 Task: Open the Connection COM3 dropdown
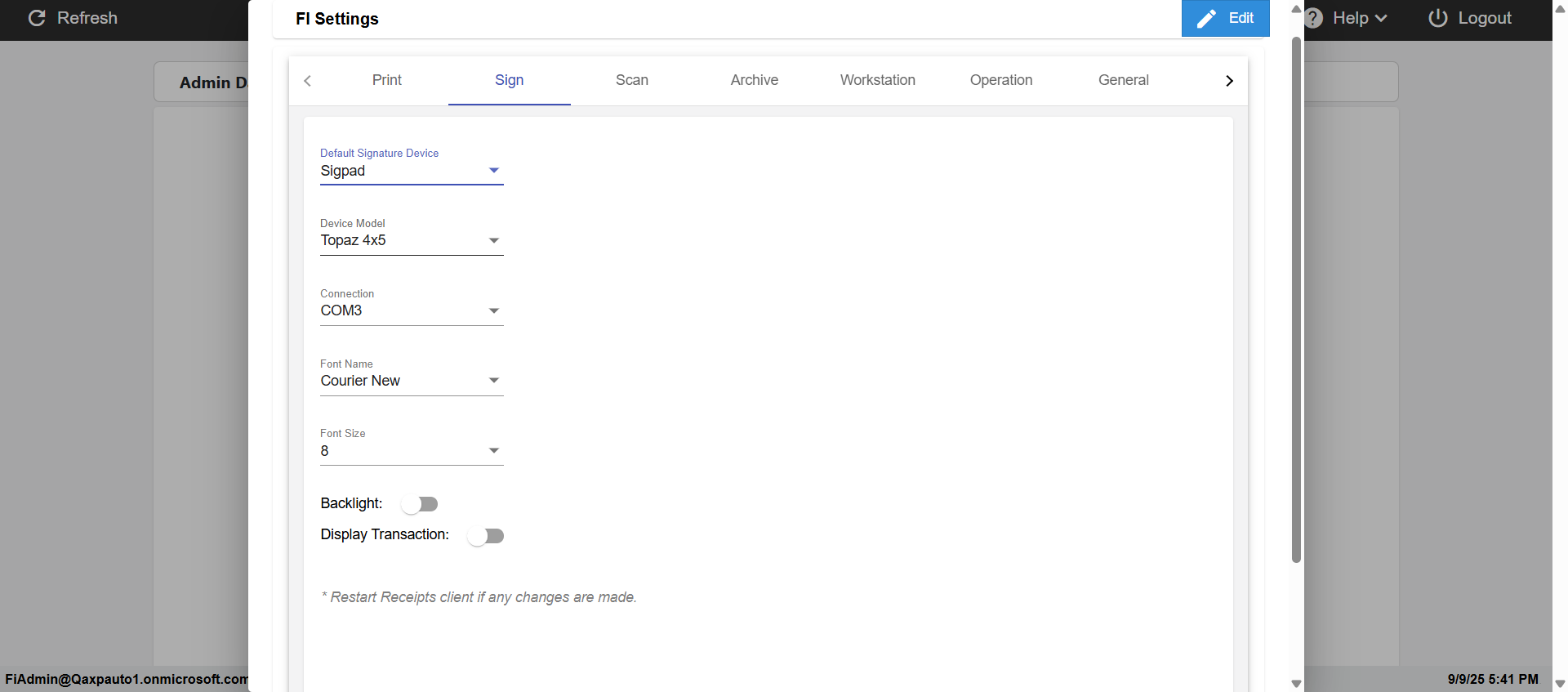[412, 310]
